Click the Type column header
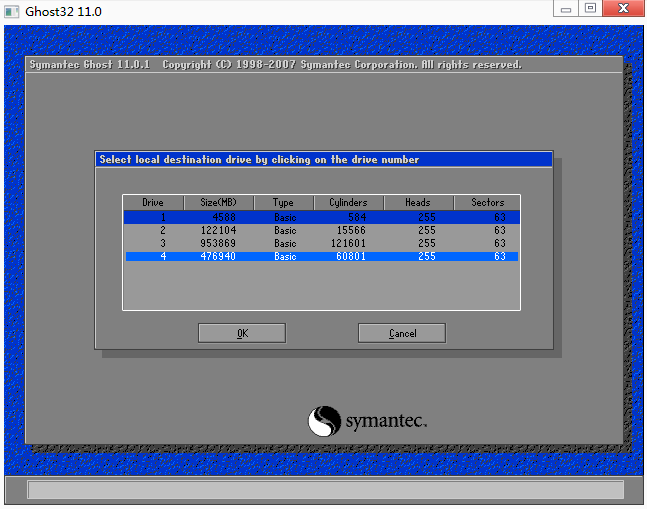647x509 pixels. coord(283,203)
